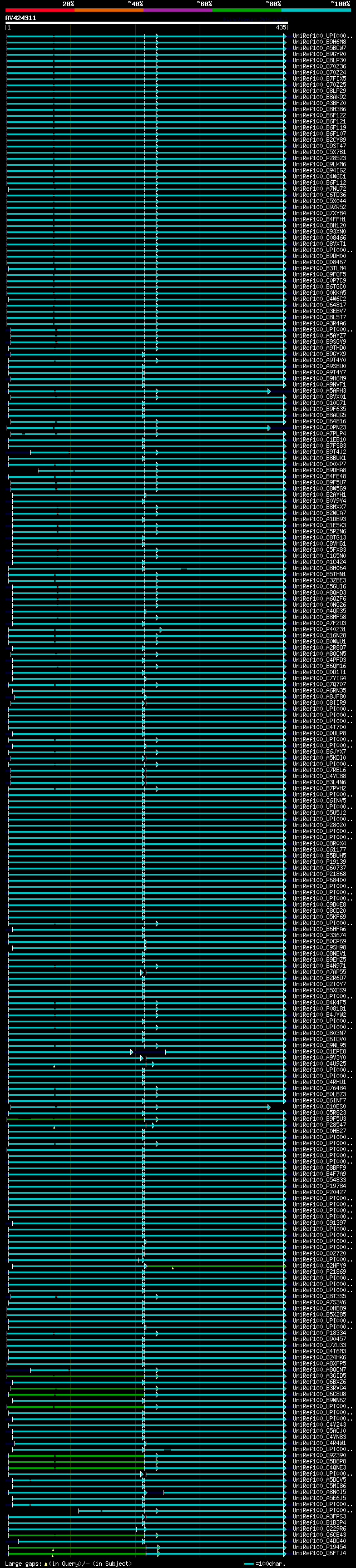This screenshot has width=356, height=1568.
Task: Open UniRef100_Q8LP29 entry
Action: 319,91
